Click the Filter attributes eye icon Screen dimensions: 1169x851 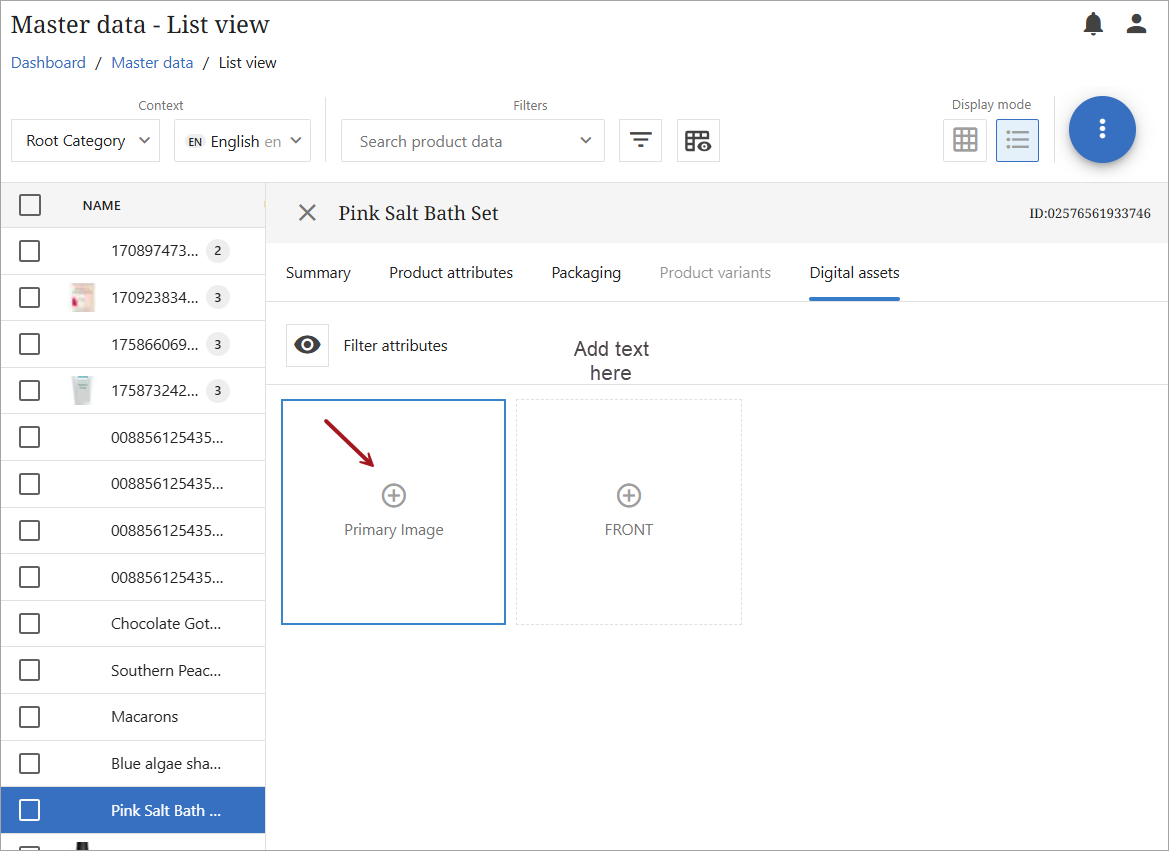[307, 345]
